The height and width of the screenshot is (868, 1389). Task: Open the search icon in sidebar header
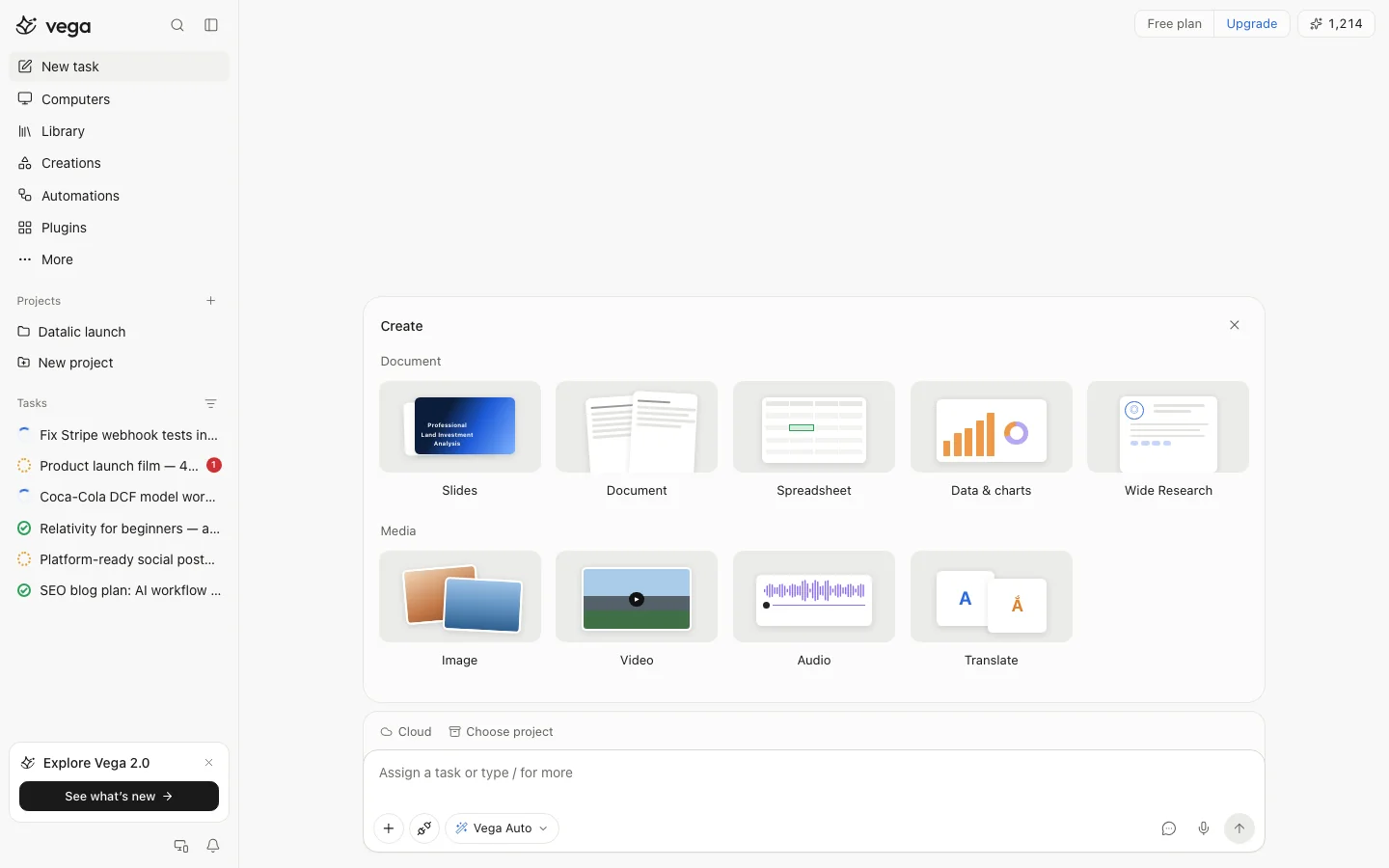point(177,25)
